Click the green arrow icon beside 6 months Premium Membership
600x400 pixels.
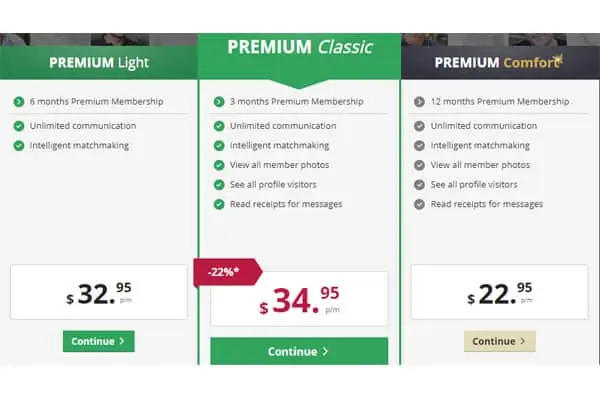click(x=19, y=102)
